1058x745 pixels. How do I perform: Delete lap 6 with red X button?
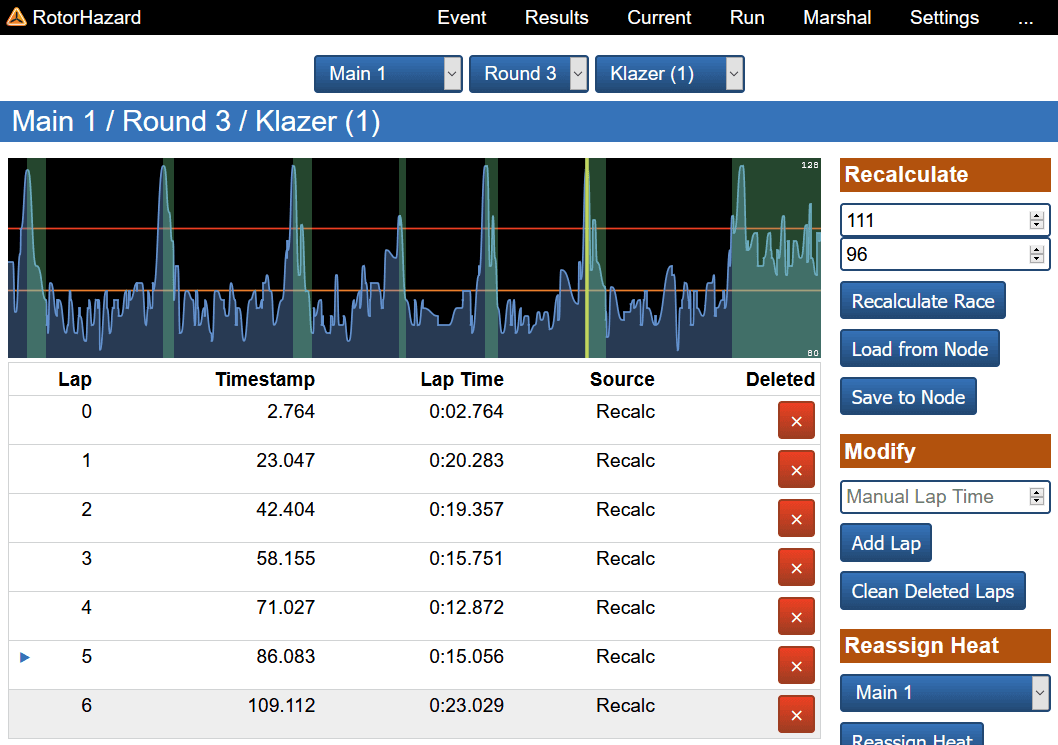[796, 714]
